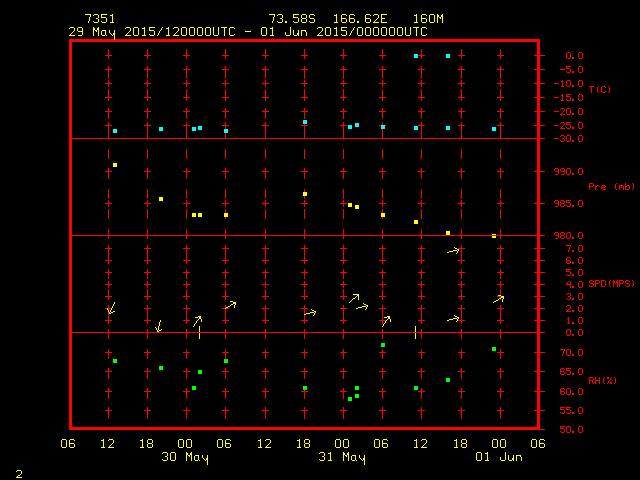Screen dimensions: 640x480
Task: Click the station ID 7351 in header
Action: [99, 19]
